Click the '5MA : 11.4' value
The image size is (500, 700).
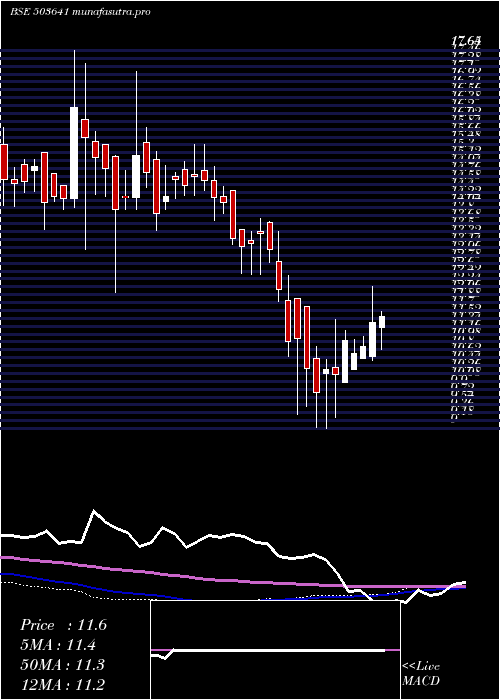59,645
